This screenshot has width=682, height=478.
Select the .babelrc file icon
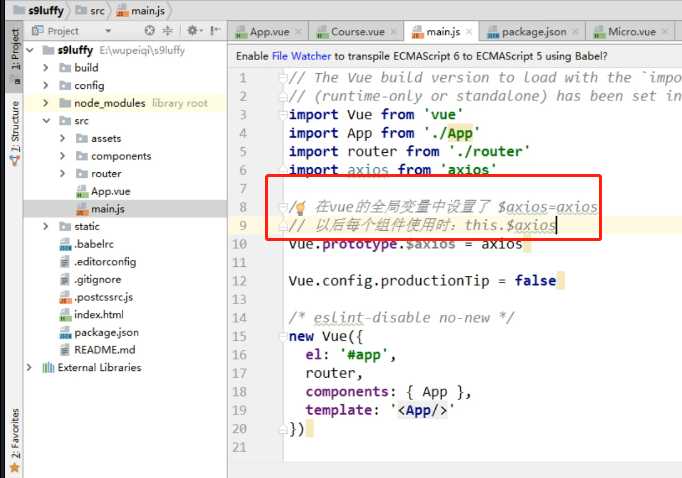point(65,244)
